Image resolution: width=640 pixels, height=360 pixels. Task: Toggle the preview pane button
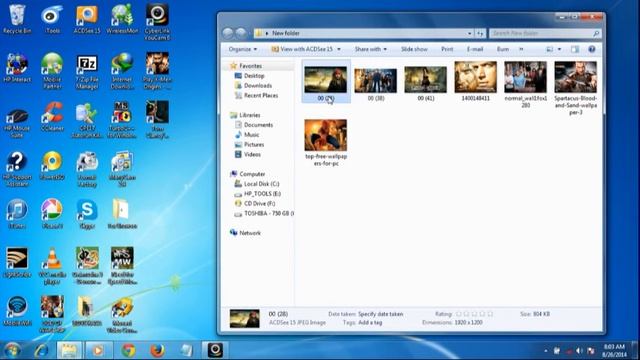pyautogui.click(x=575, y=49)
